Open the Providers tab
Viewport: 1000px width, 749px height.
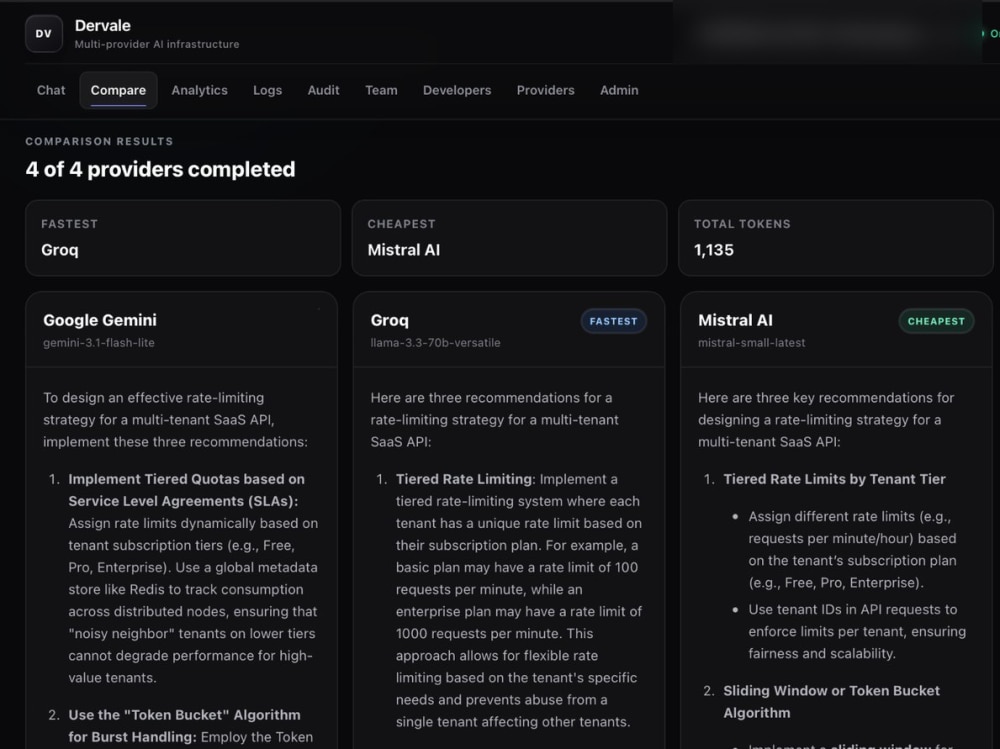click(545, 91)
